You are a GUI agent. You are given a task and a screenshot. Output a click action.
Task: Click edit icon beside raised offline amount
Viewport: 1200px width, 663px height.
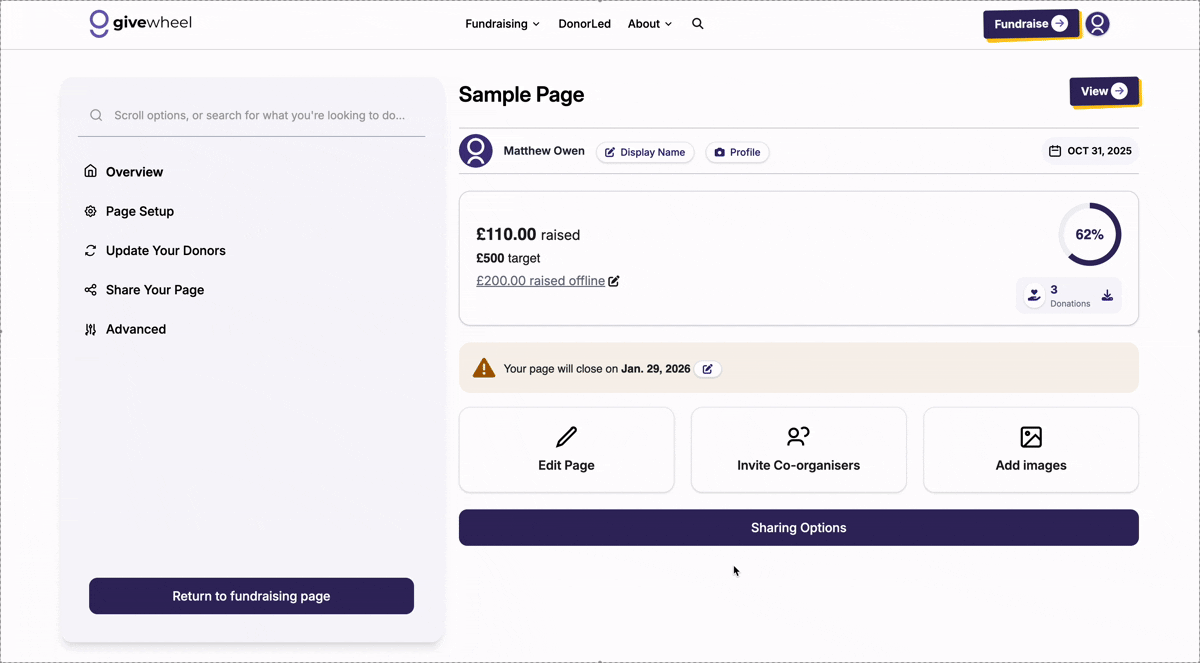point(614,281)
